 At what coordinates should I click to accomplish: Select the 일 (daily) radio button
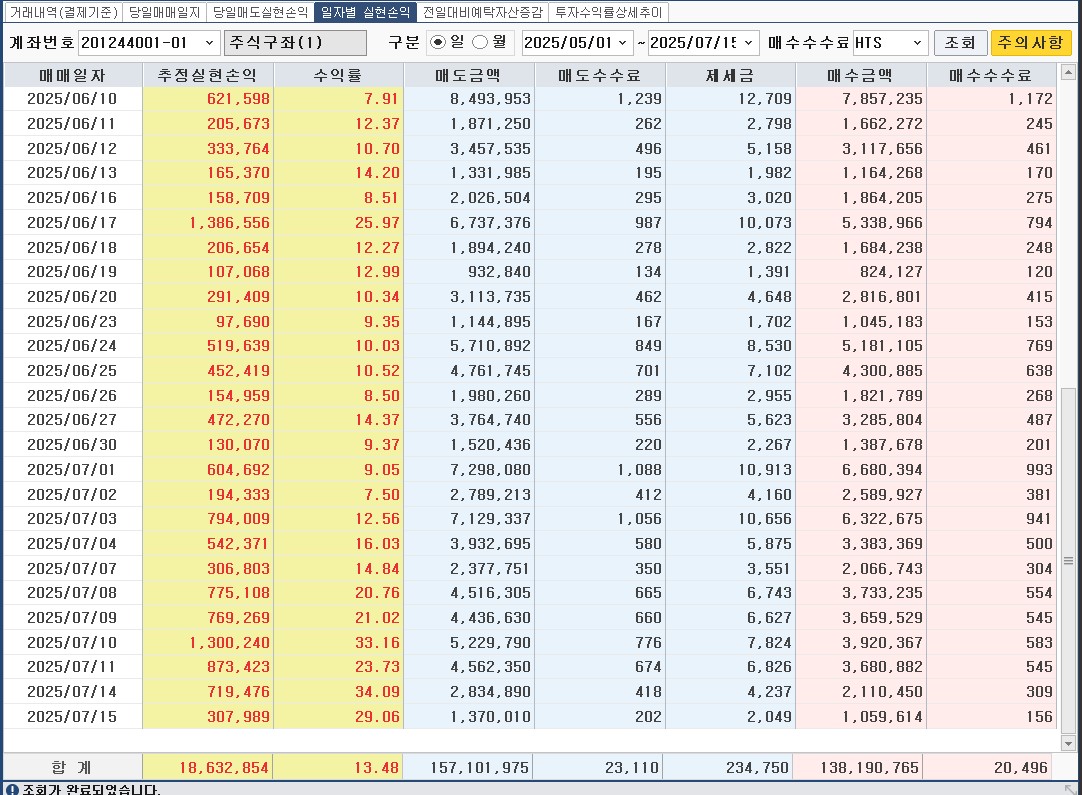[x=438, y=43]
